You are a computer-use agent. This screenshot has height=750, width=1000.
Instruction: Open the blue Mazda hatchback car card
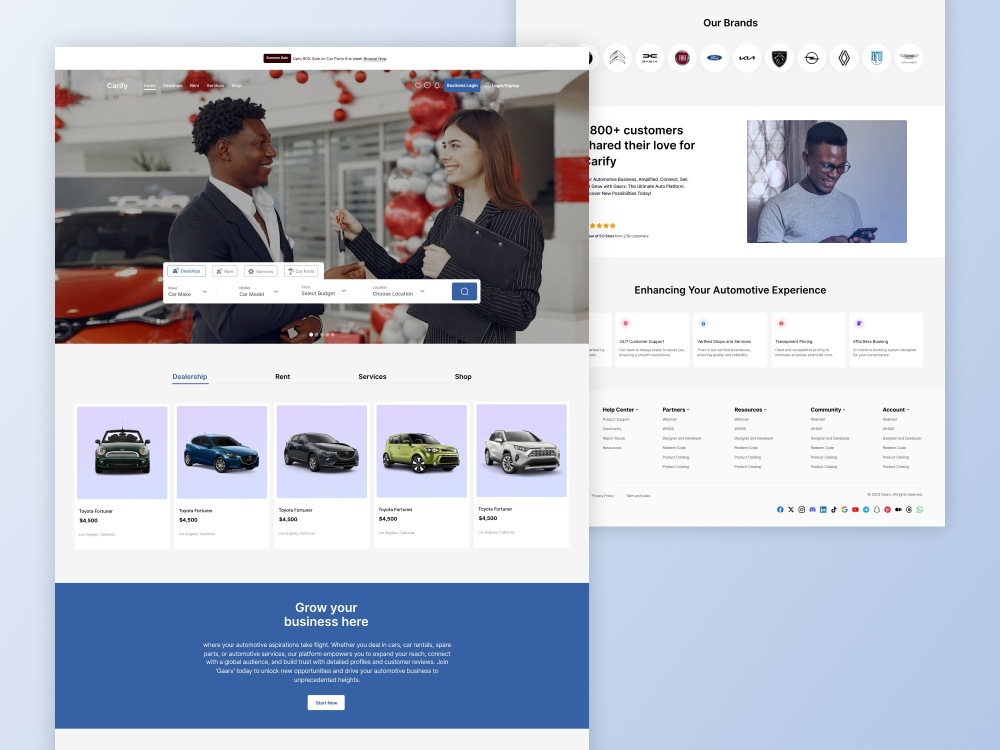click(x=221, y=476)
